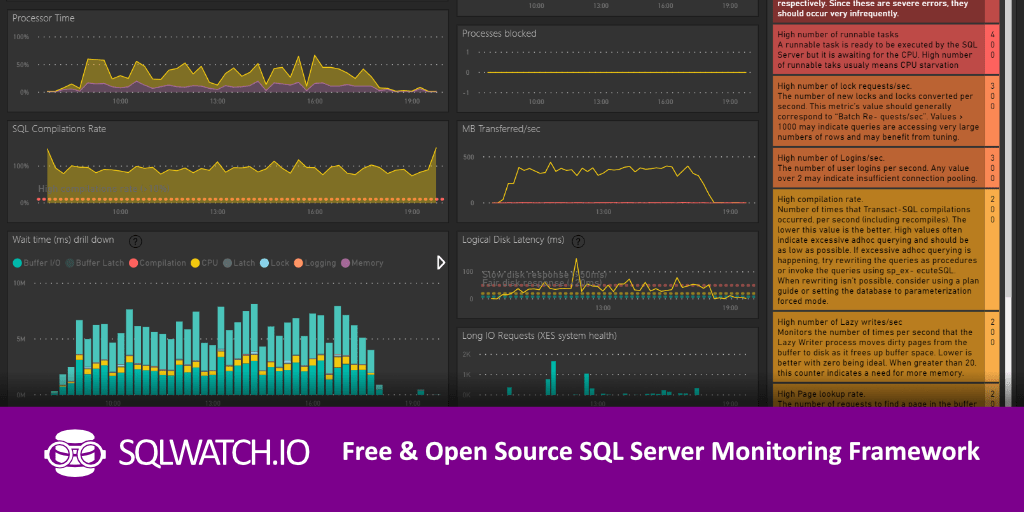This screenshot has height=512, width=1024.
Task: Click the Processor Time chart title
Action: [43, 18]
